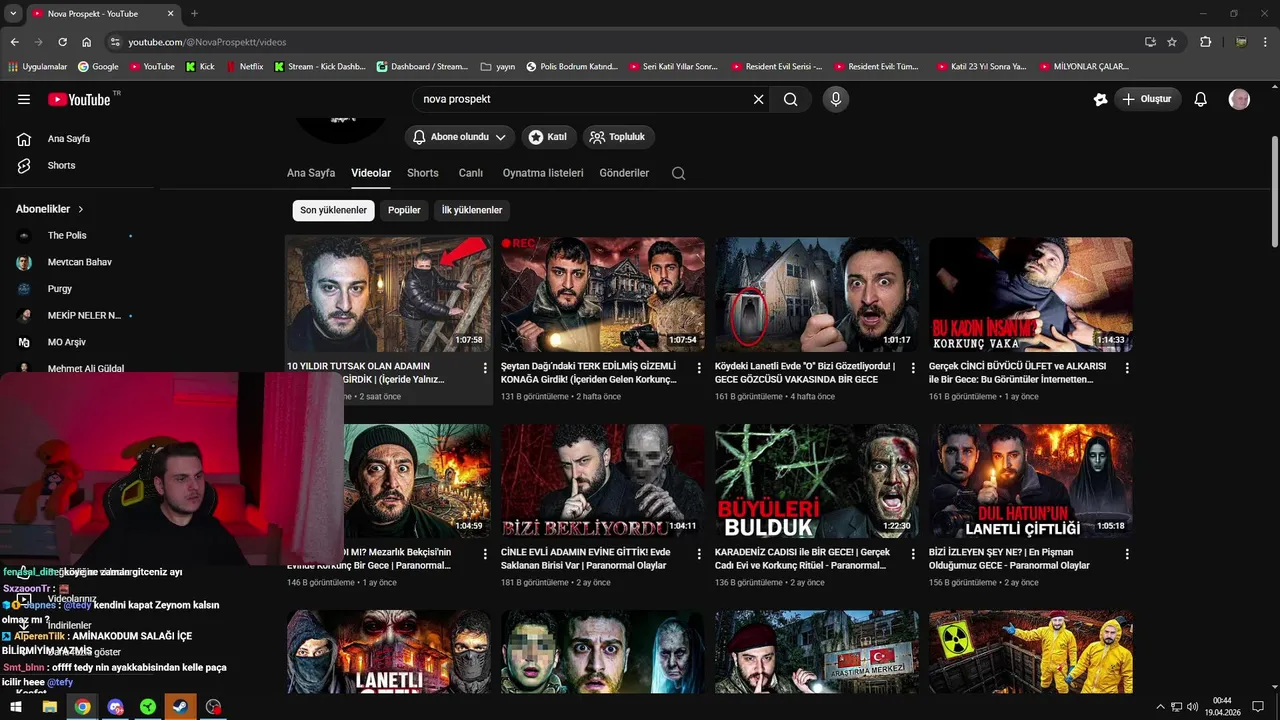Open the Topluluk button
The width and height of the screenshot is (1280, 720).
tap(619, 137)
